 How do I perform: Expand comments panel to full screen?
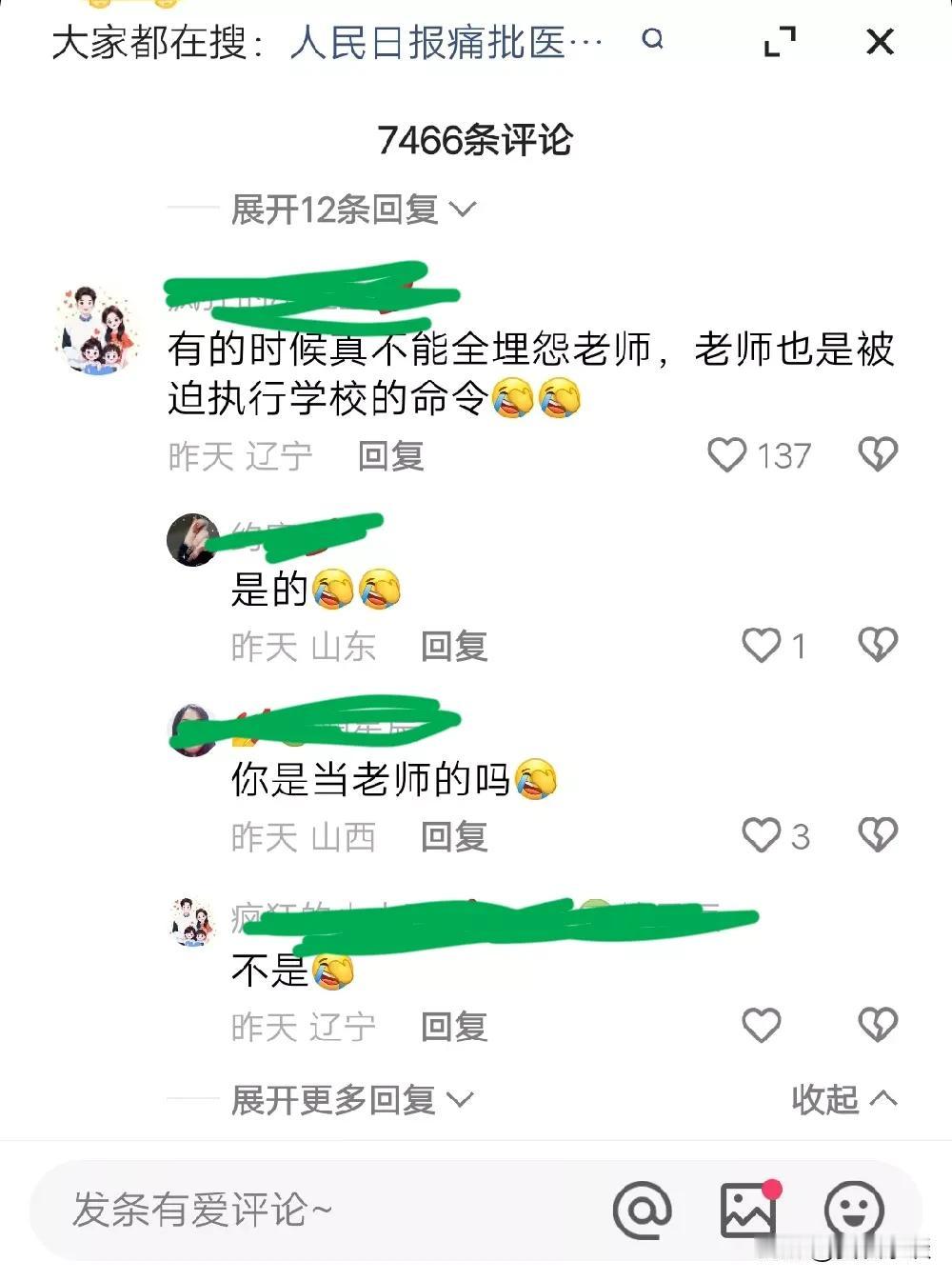point(780,41)
